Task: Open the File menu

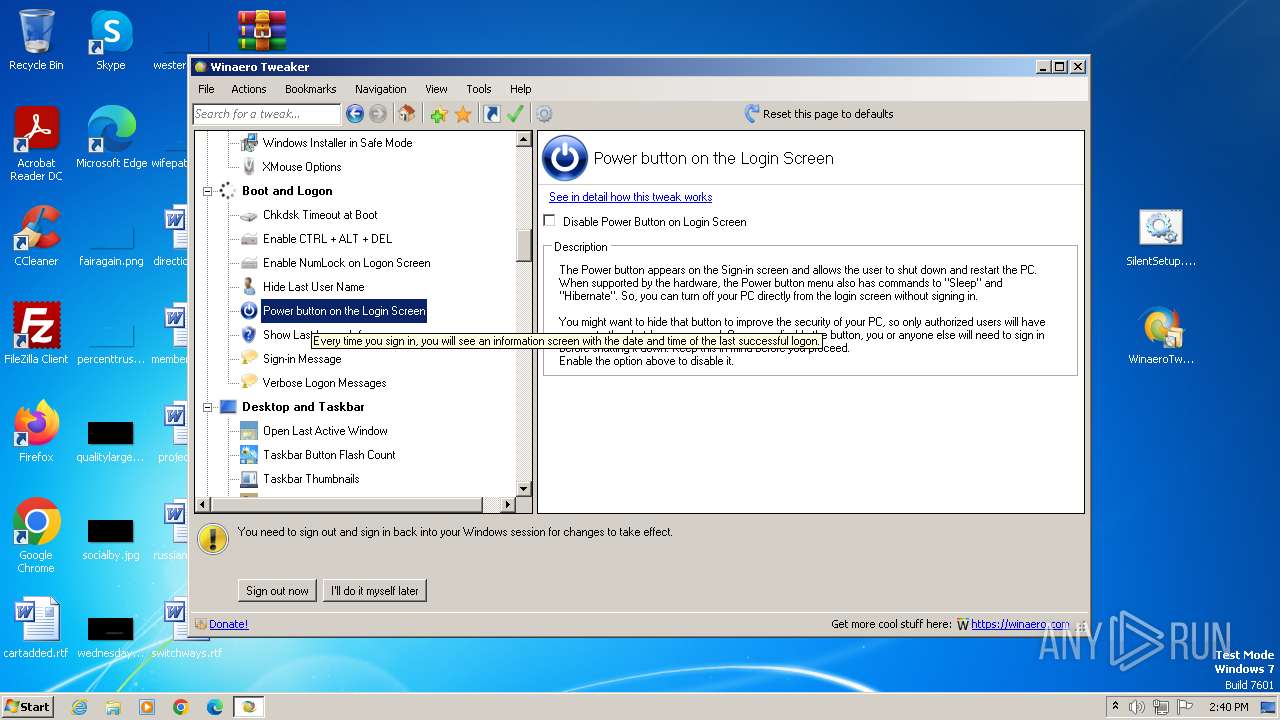Action: coord(206,89)
